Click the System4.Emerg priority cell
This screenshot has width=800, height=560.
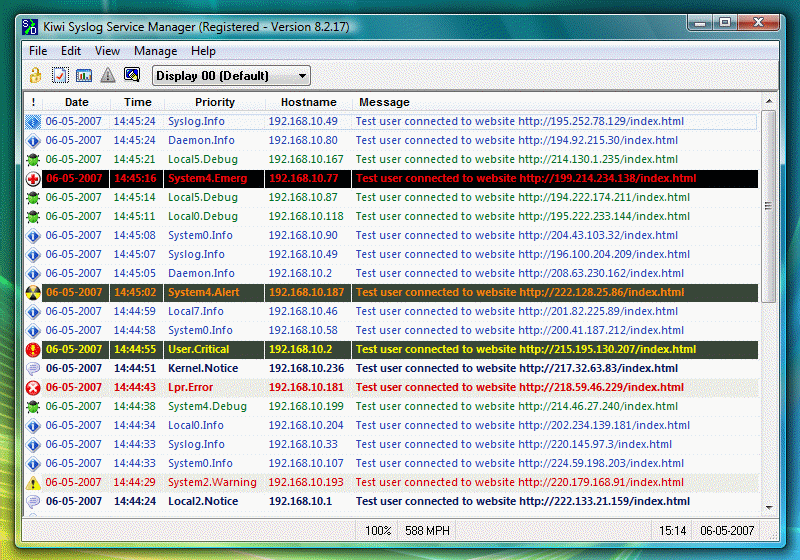point(214,179)
